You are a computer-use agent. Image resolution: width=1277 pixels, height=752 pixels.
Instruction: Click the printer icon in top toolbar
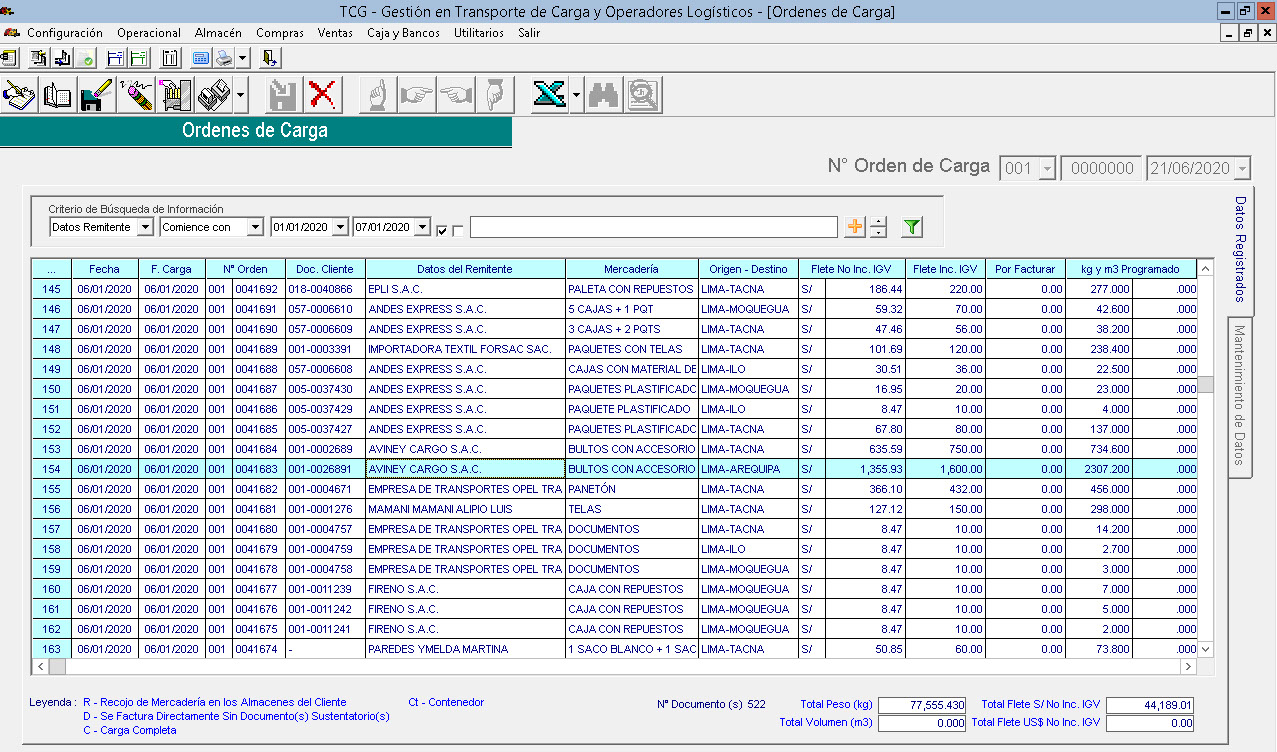224,58
